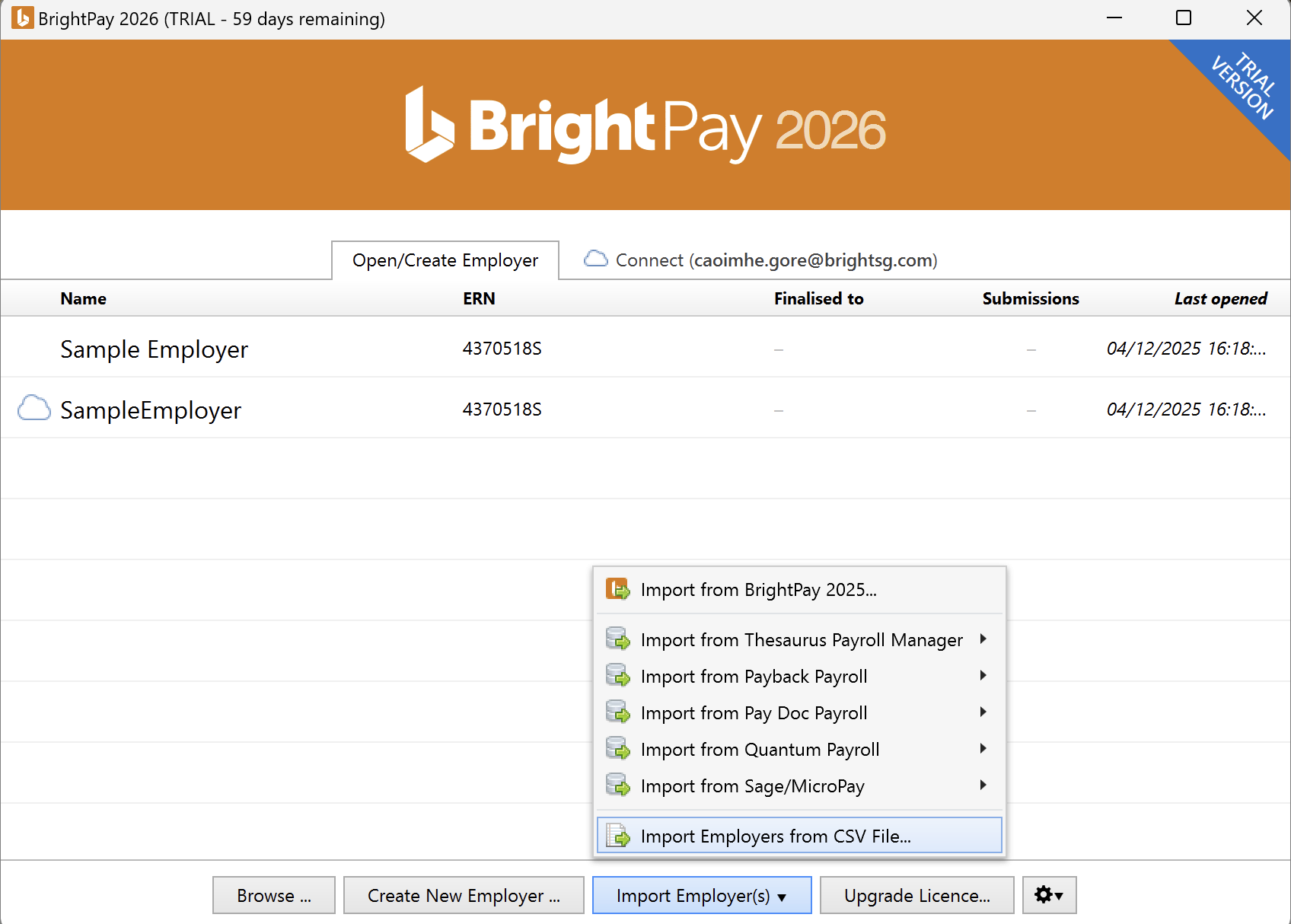
Task: Click the CSV file import icon
Action: (x=617, y=836)
